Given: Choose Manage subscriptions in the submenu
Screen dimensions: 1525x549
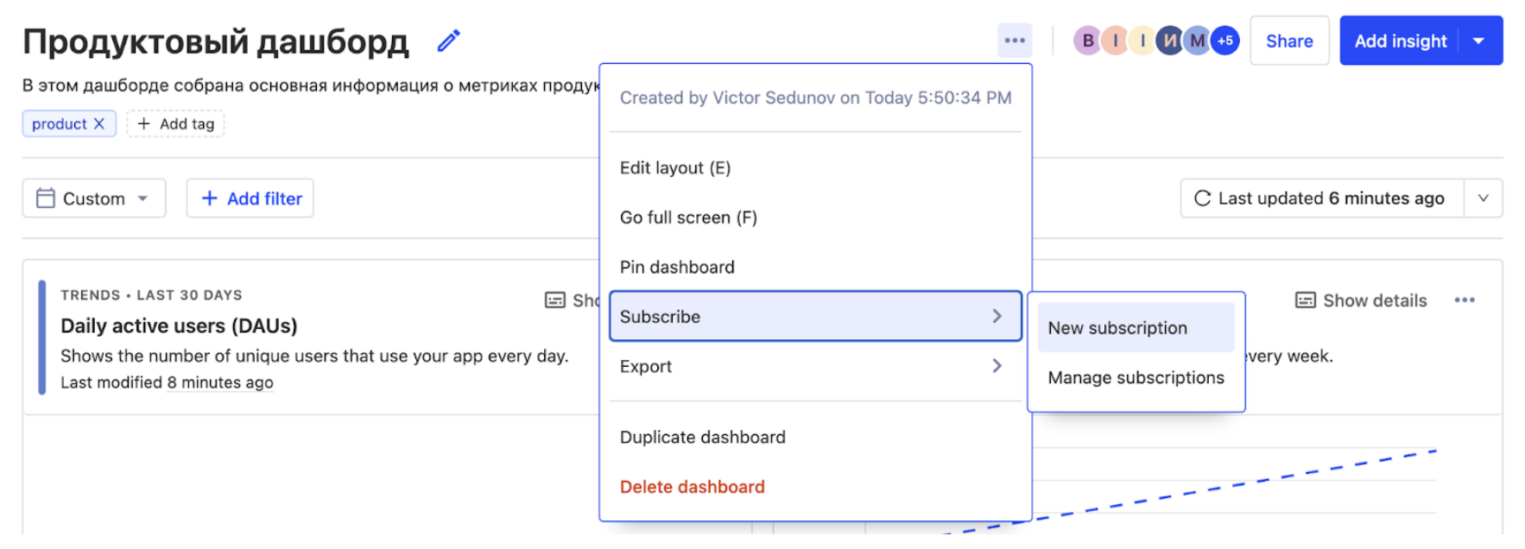Looking at the screenshot, I should pos(1136,378).
